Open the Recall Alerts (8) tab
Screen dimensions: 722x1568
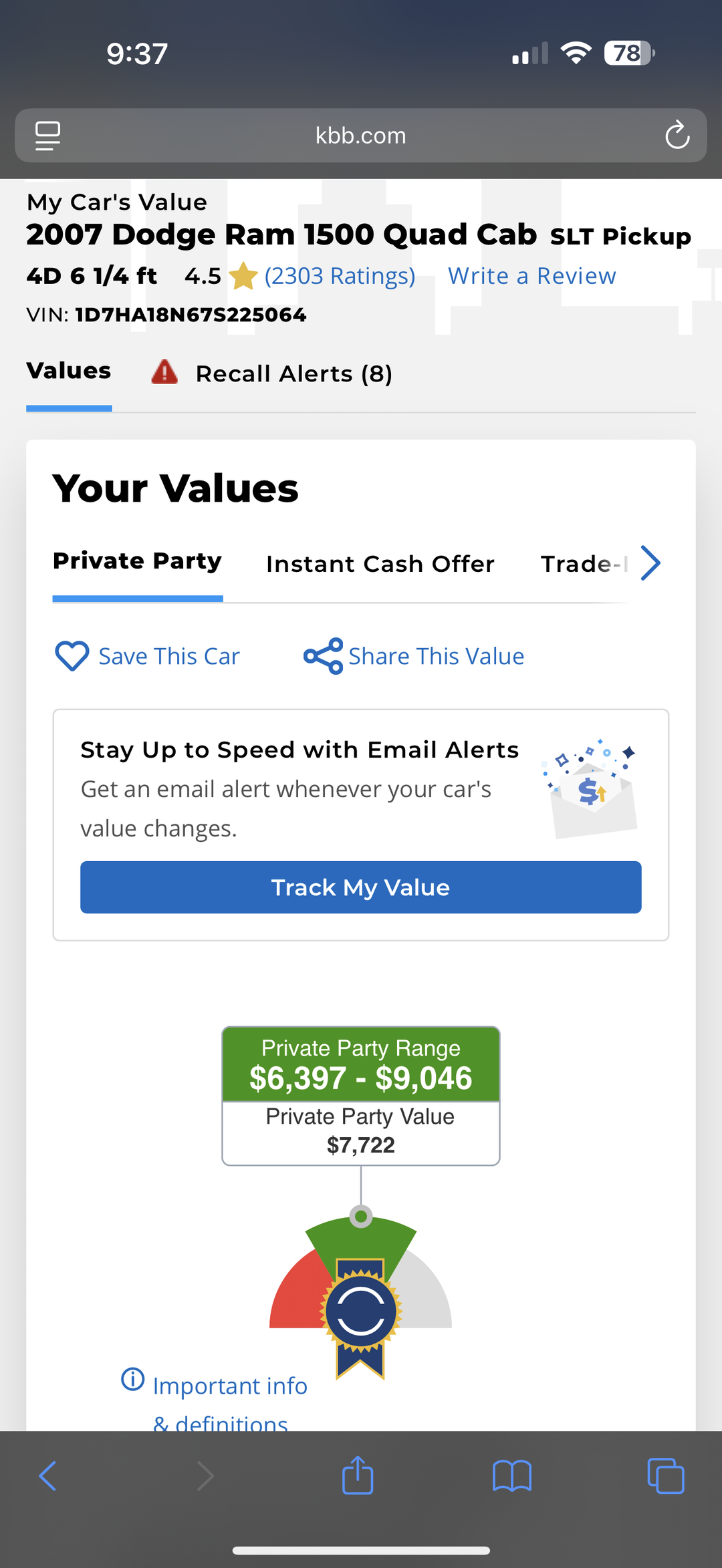(293, 374)
